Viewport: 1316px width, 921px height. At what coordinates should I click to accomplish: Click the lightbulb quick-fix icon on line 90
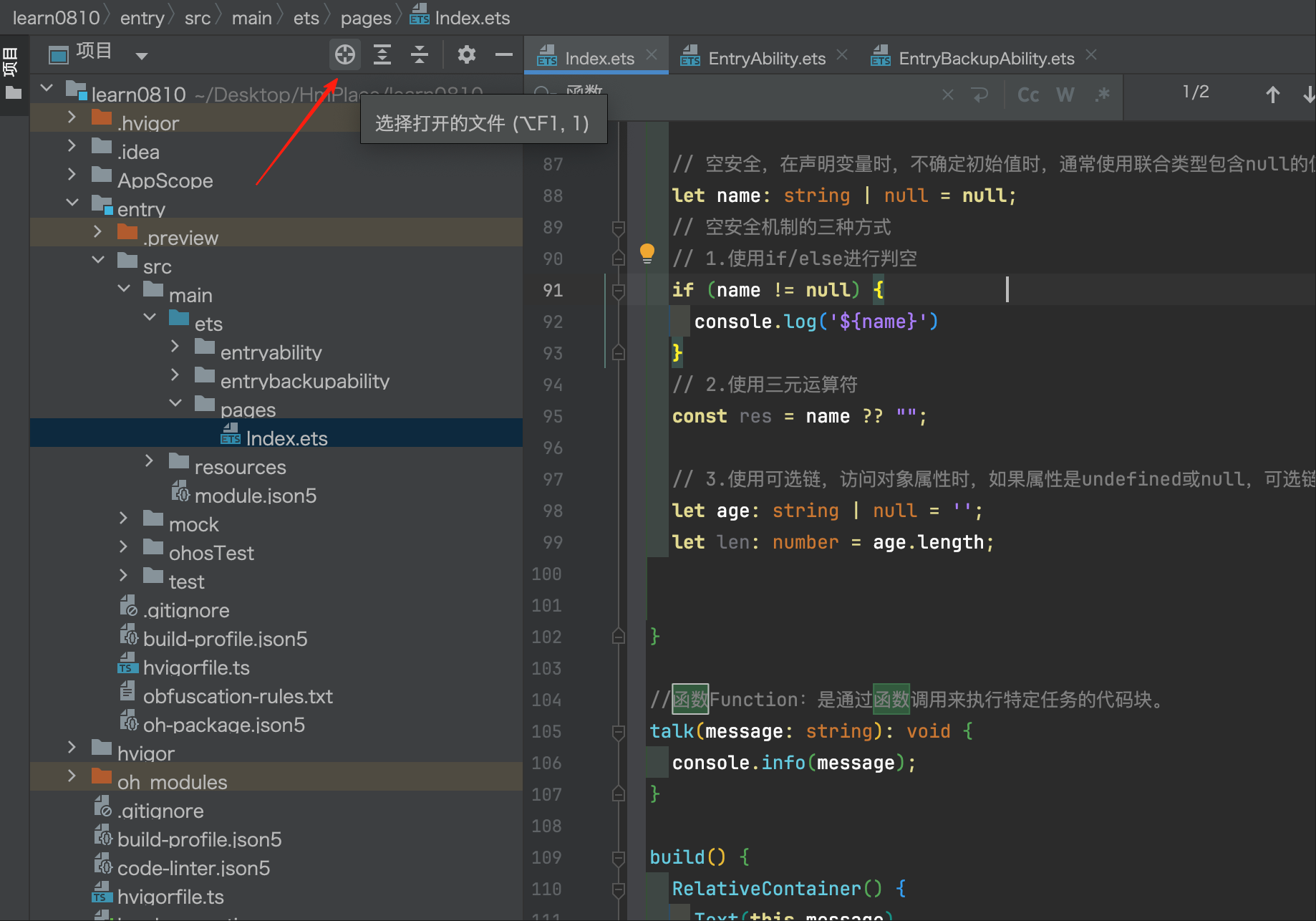pos(647,253)
